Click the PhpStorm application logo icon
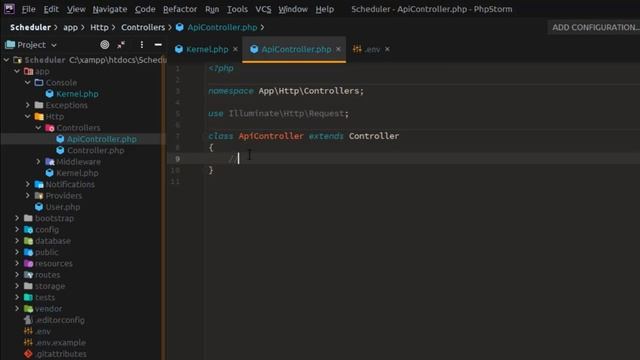Screen dimensions: 640x360 point(9,9)
